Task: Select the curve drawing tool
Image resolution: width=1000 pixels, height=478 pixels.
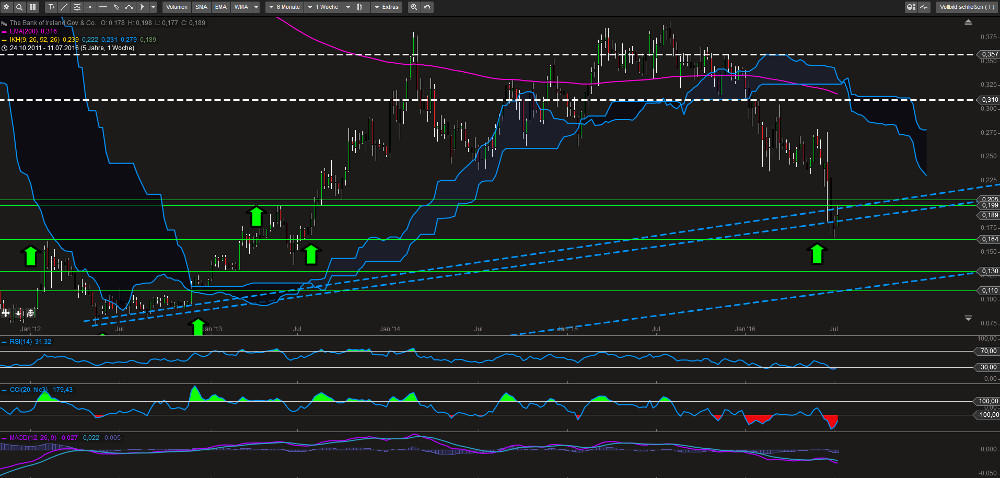Action: [129, 7]
